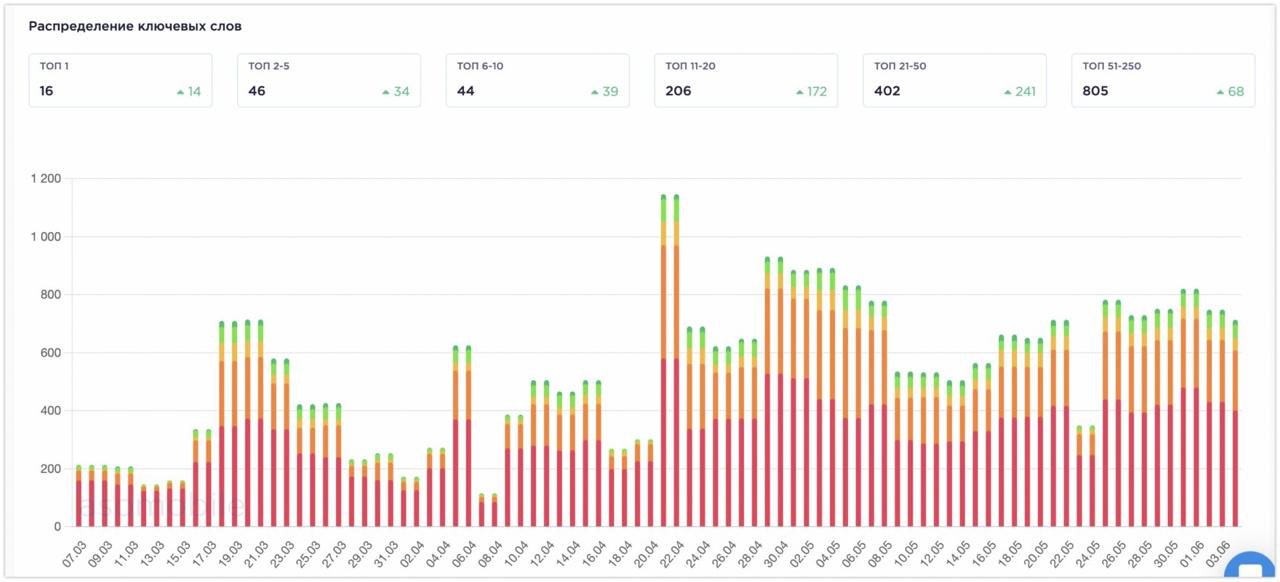1280x582 pixels.
Task: Click the up arrow icon in ТОП 6-10 card
Action: (594, 92)
